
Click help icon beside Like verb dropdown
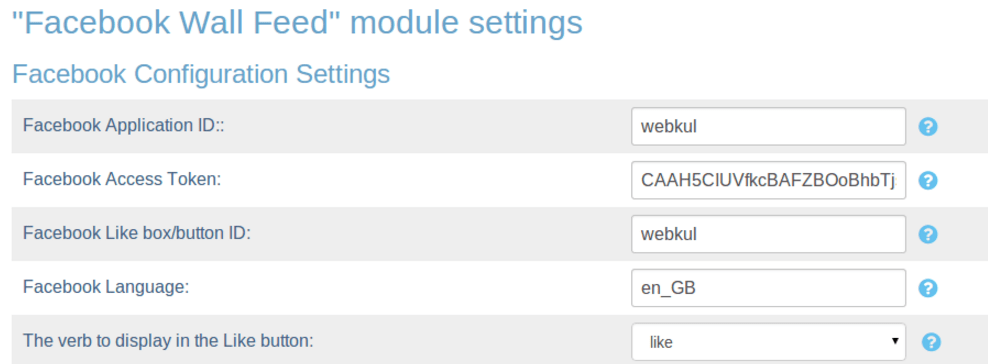931,342
